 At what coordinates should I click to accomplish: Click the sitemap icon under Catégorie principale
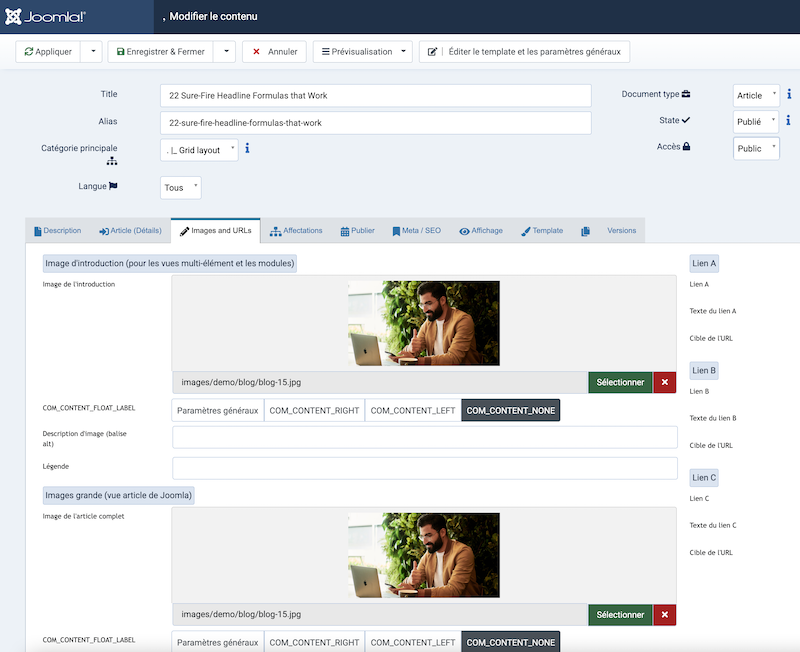pyautogui.click(x=112, y=161)
